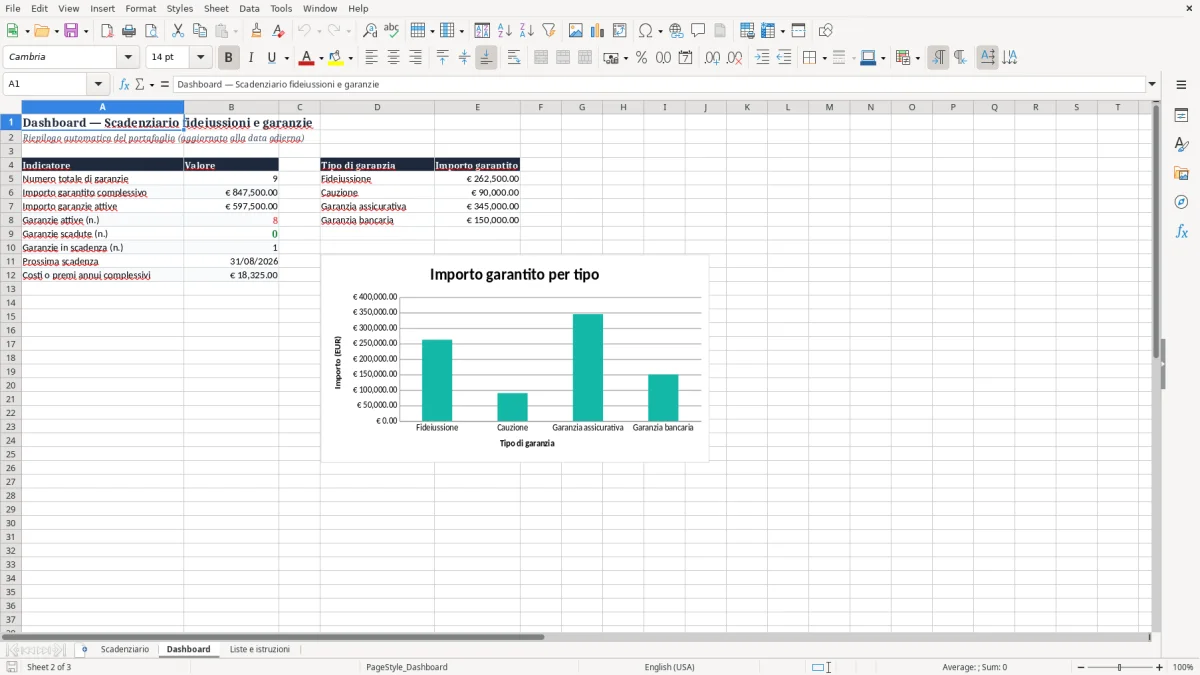This screenshot has height=675, width=1200.
Task: Open the sidebar Gallery
Action: pos(1181,173)
